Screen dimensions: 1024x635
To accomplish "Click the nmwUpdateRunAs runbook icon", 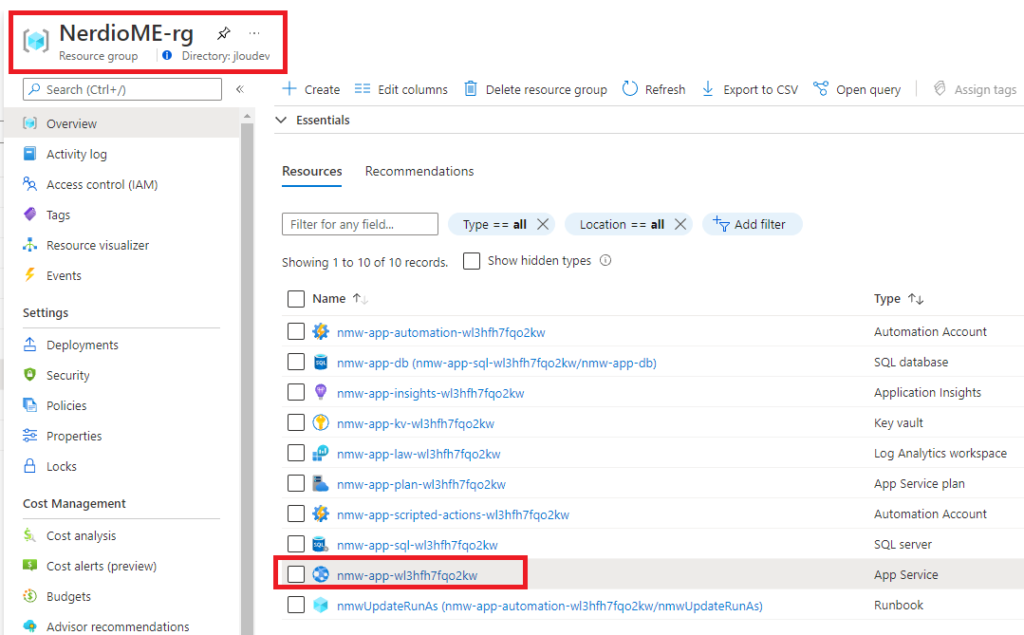I will 321,605.
